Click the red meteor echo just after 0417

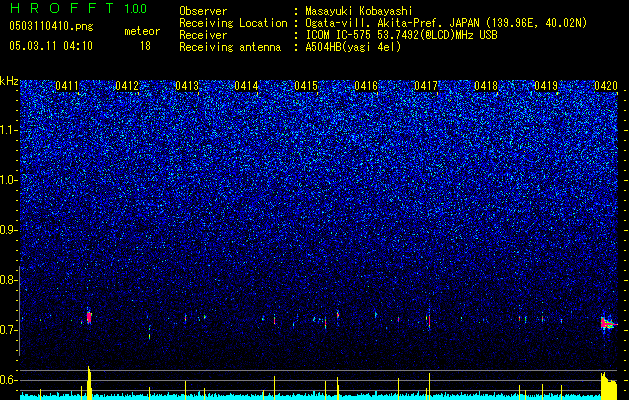click(x=429, y=320)
